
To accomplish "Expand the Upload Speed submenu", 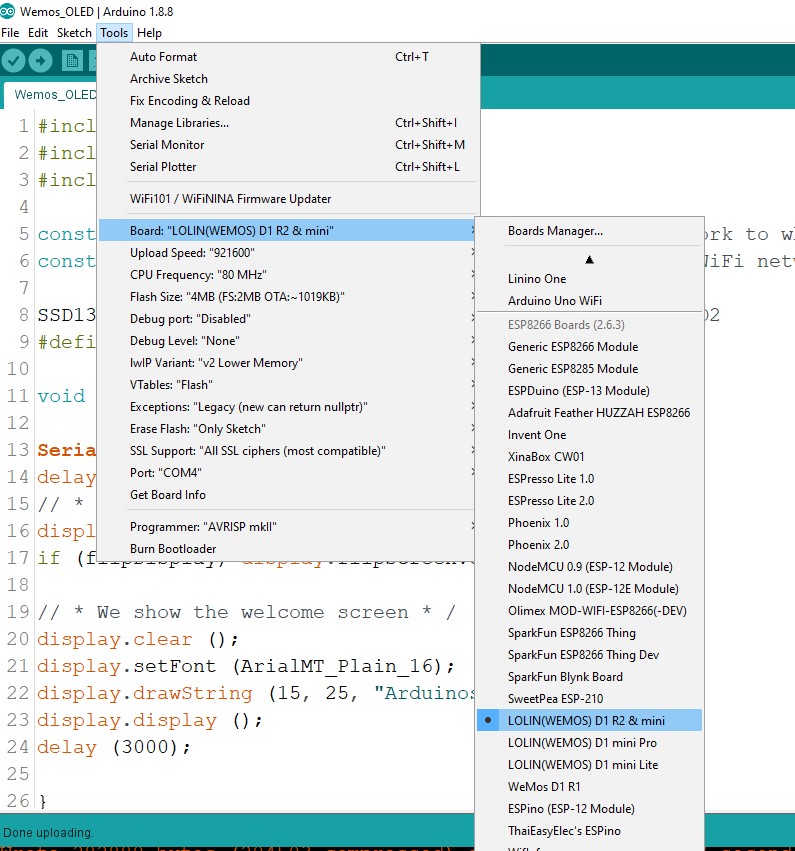I will pyautogui.click(x=288, y=253).
